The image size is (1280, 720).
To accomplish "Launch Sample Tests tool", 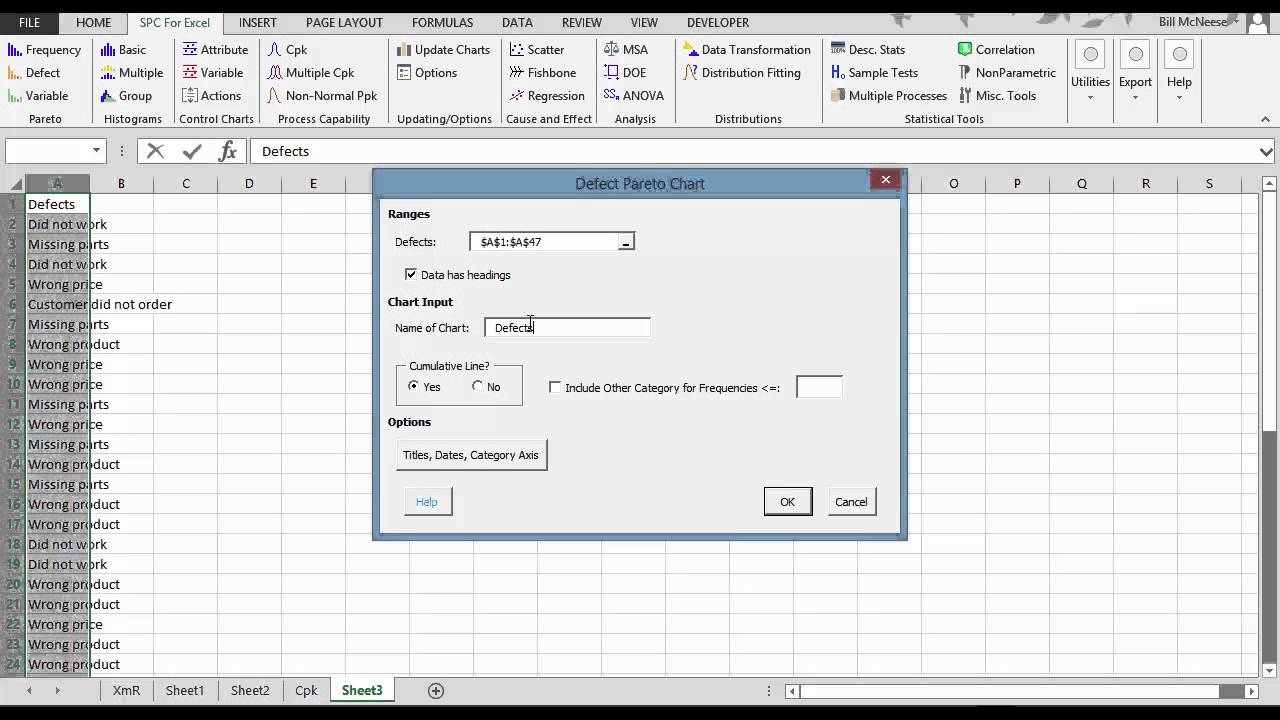I will coord(874,72).
